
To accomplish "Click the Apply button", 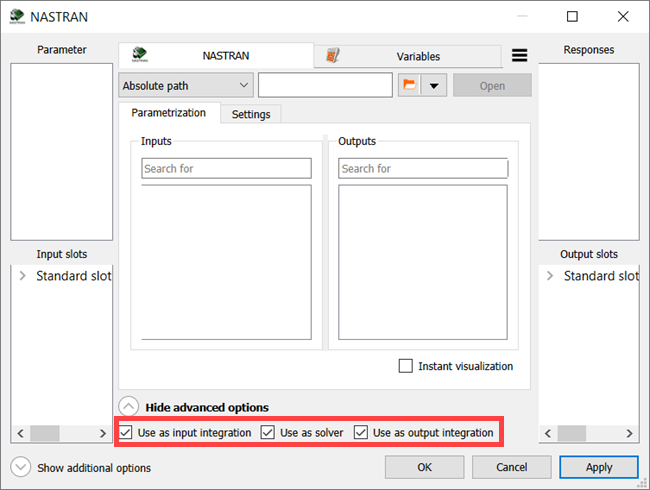I will coord(599,467).
